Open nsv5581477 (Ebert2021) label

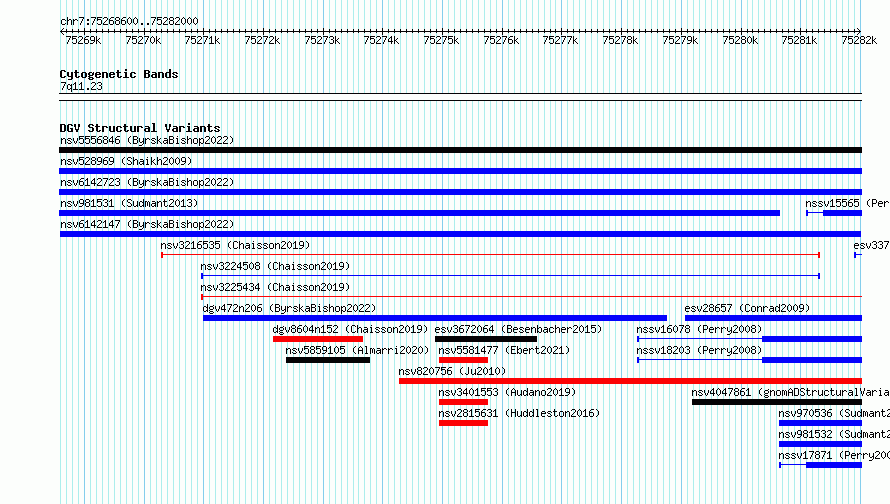504,350
